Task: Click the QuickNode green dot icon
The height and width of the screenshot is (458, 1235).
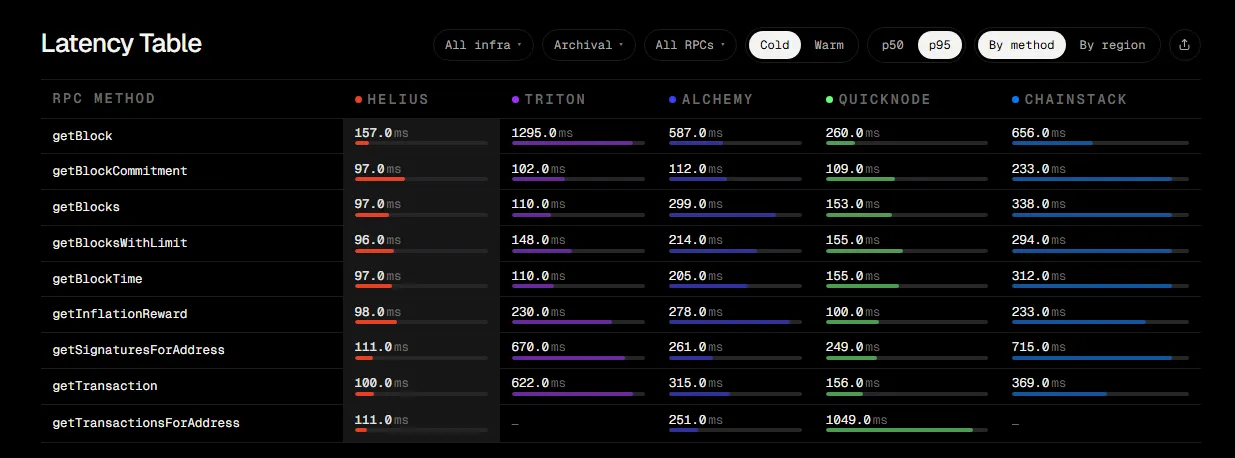Action: coord(829,100)
